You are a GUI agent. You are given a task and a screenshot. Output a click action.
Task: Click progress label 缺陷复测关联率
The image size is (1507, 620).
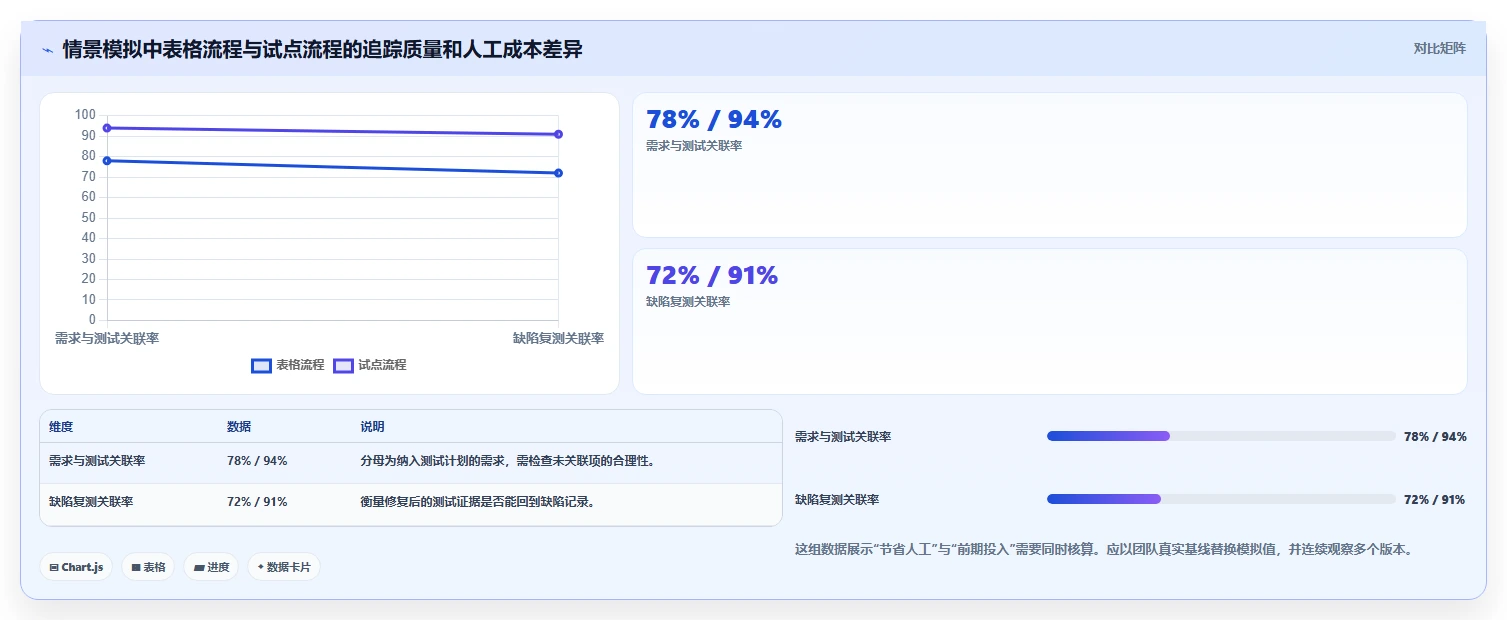click(x=837, y=500)
